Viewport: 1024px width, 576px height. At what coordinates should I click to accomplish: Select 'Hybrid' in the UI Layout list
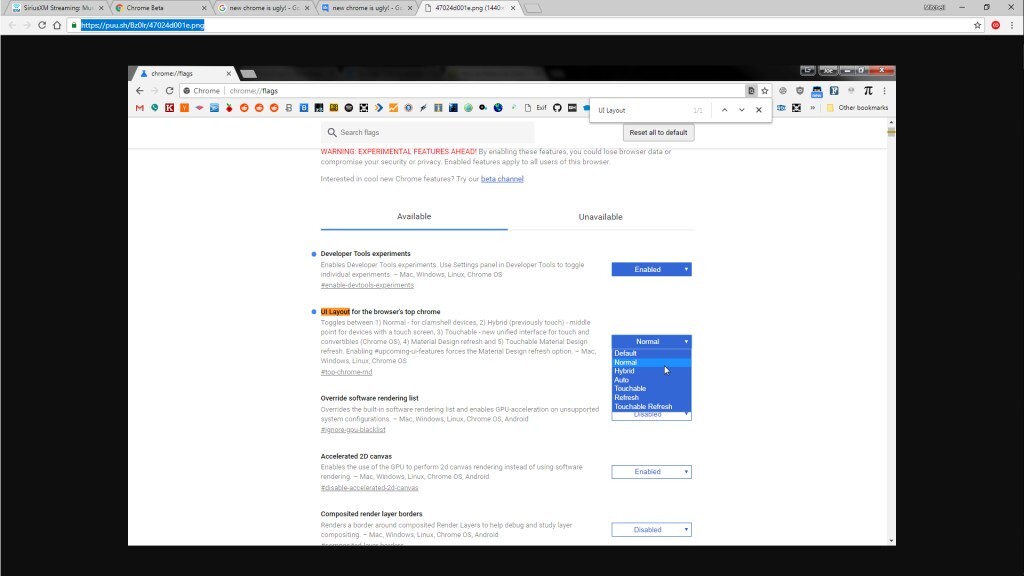coord(625,371)
